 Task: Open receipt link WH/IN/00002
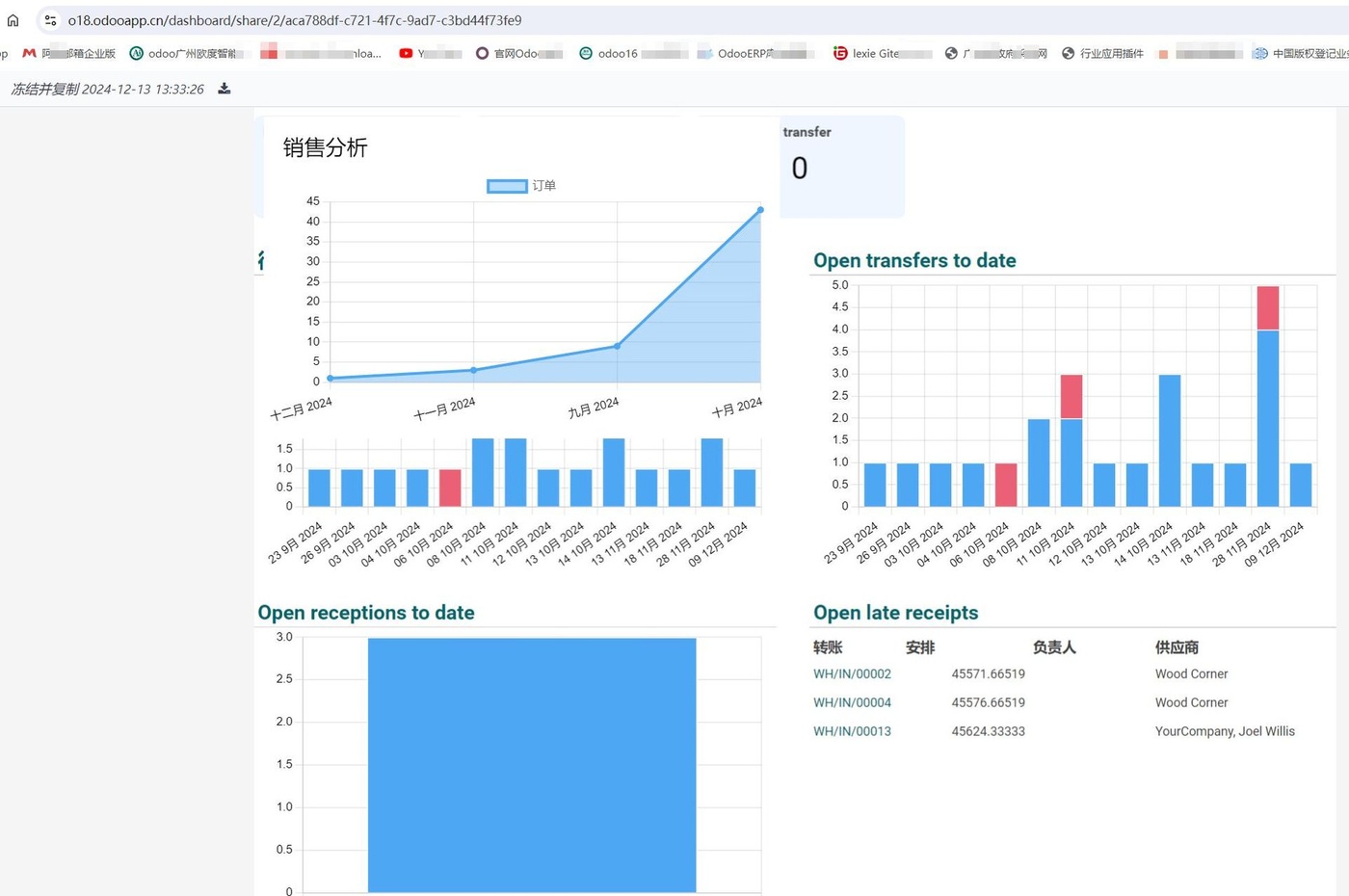coord(852,674)
